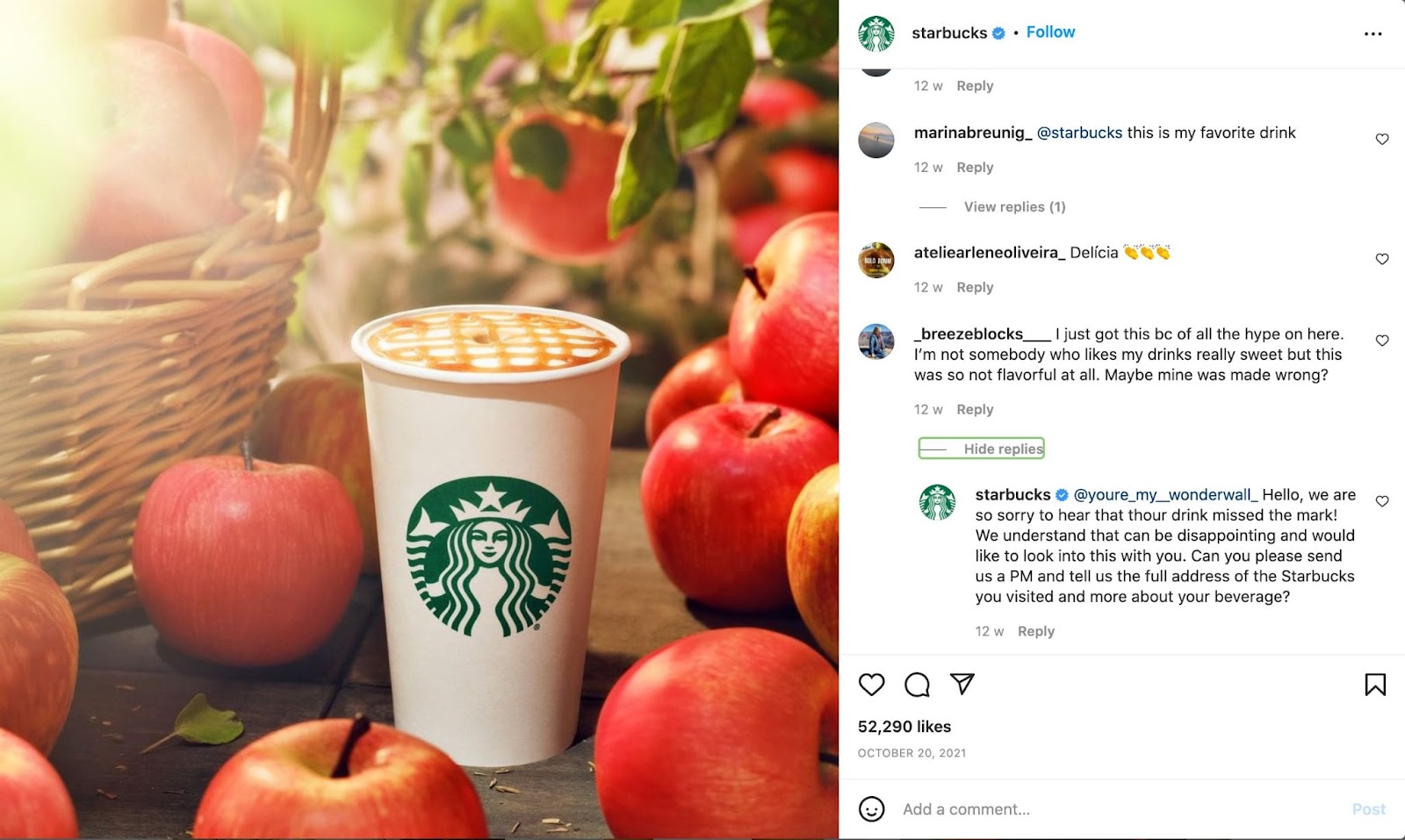This screenshot has height=840, width=1405.
Task: Open Starbucks profile avatar in header
Action: (x=876, y=33)
